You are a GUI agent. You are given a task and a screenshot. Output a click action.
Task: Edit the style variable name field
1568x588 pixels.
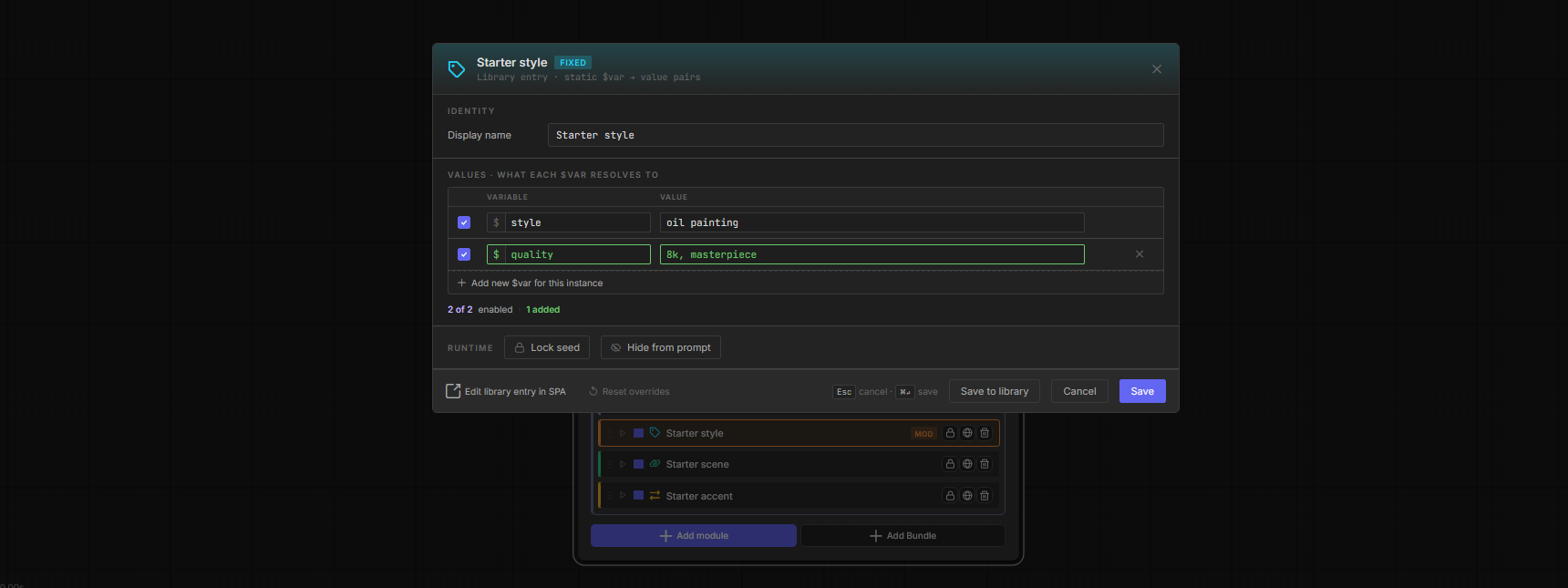click(577, 222)
